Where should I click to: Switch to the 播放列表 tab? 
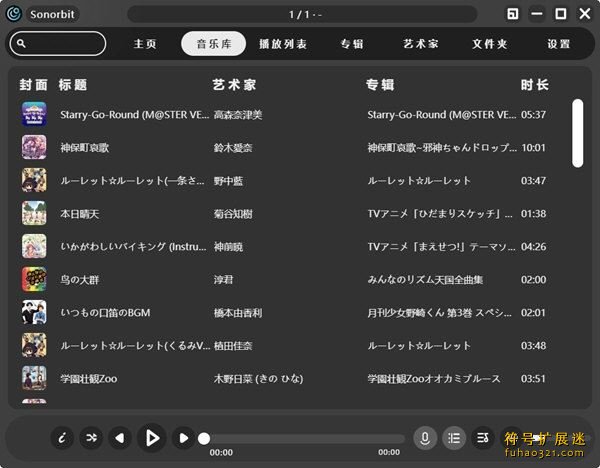283,44
